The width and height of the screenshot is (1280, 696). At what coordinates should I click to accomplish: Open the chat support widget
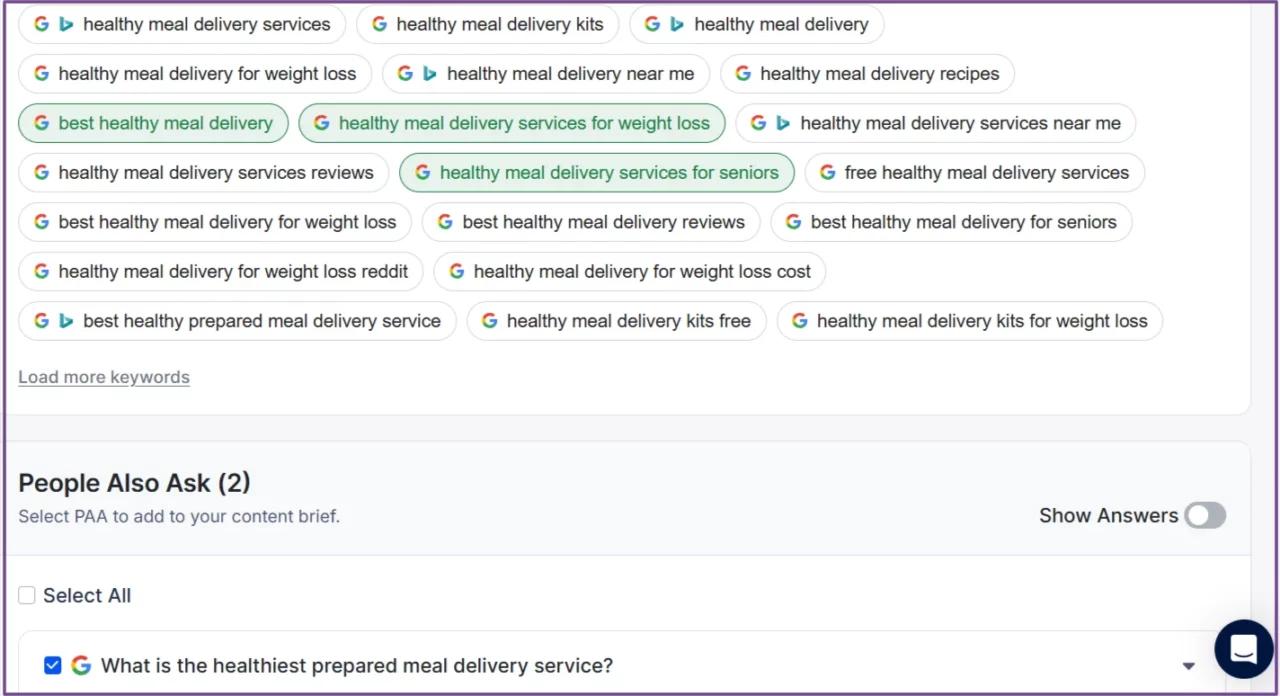(x=1243, y=649)
